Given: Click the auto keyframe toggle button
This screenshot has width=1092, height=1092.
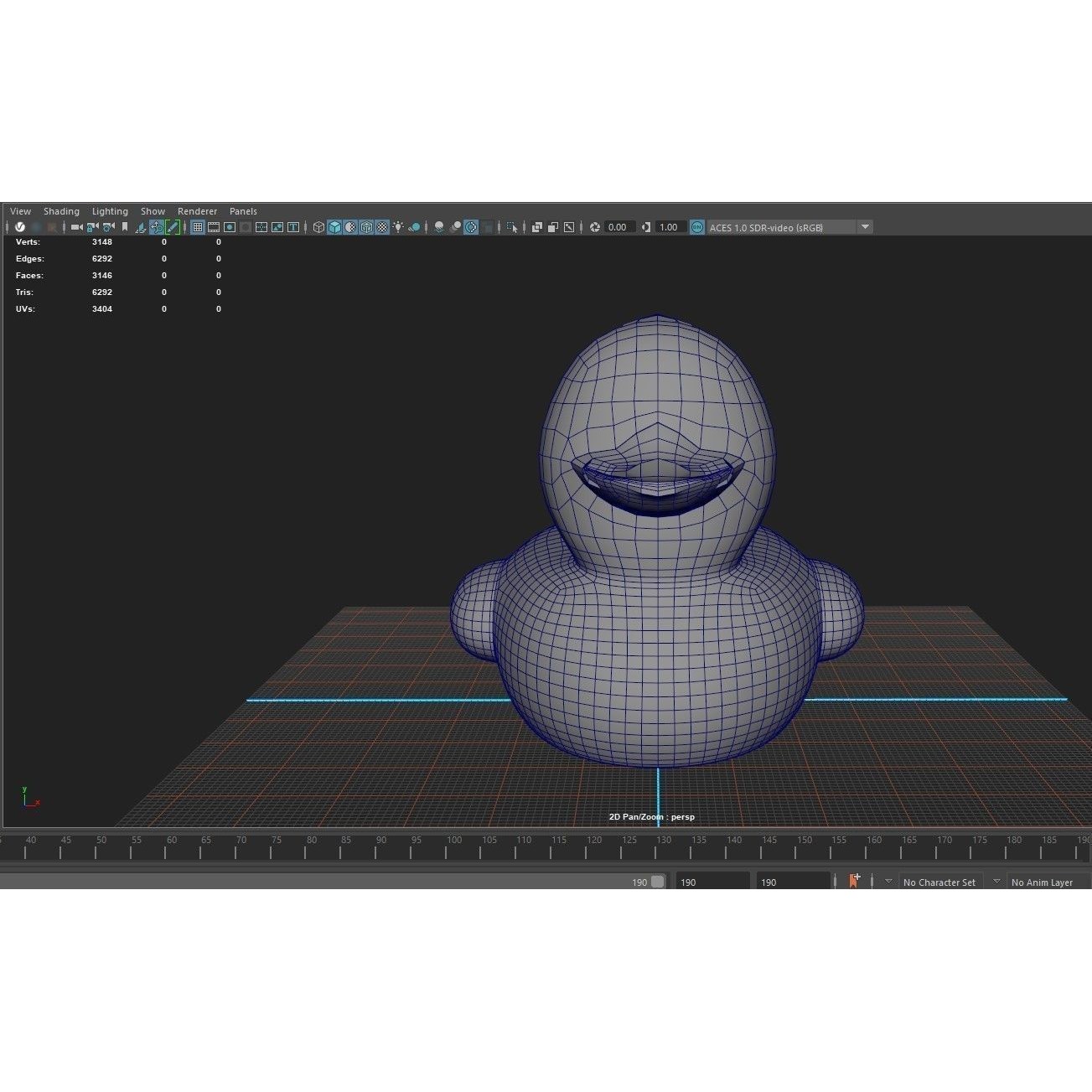Looking at the screenshot, I should pos(855,880).
